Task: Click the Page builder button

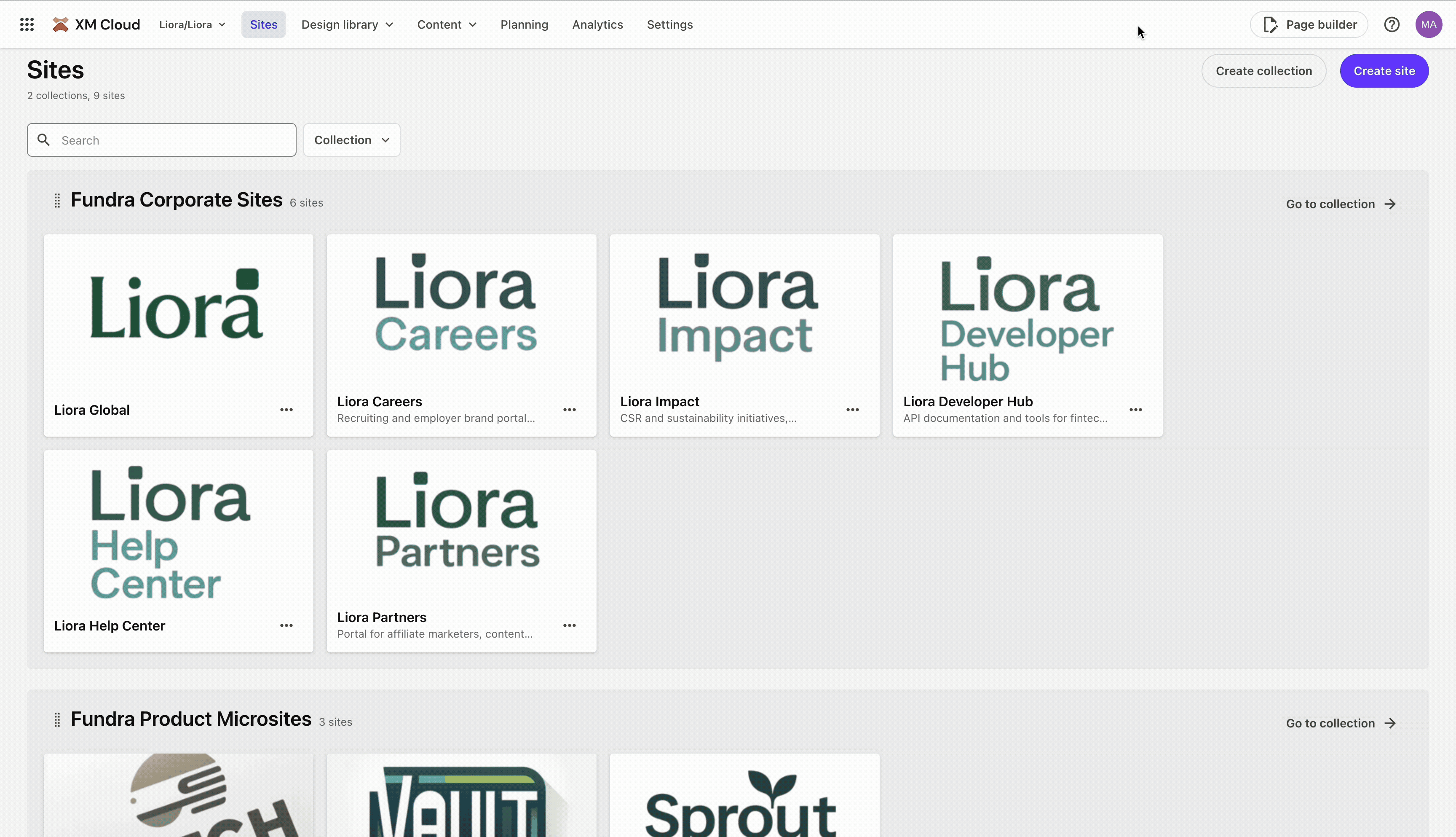Action: click(x=1309, y=24)
